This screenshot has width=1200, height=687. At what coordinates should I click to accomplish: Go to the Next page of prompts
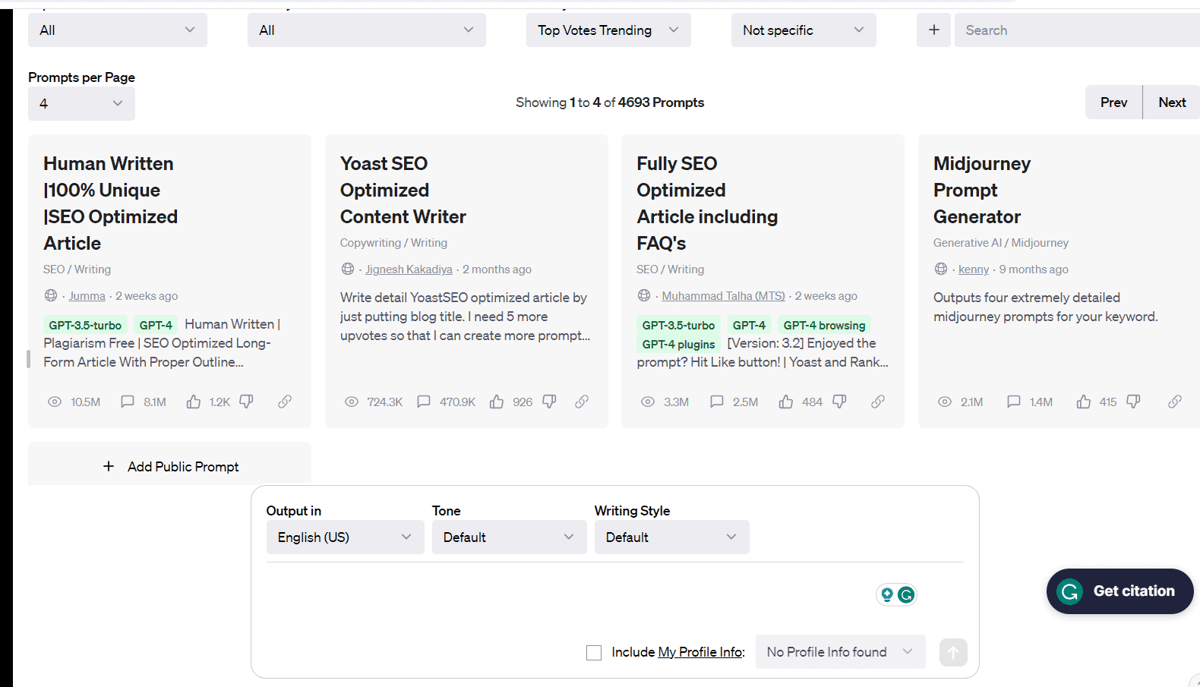point(1172,102)
